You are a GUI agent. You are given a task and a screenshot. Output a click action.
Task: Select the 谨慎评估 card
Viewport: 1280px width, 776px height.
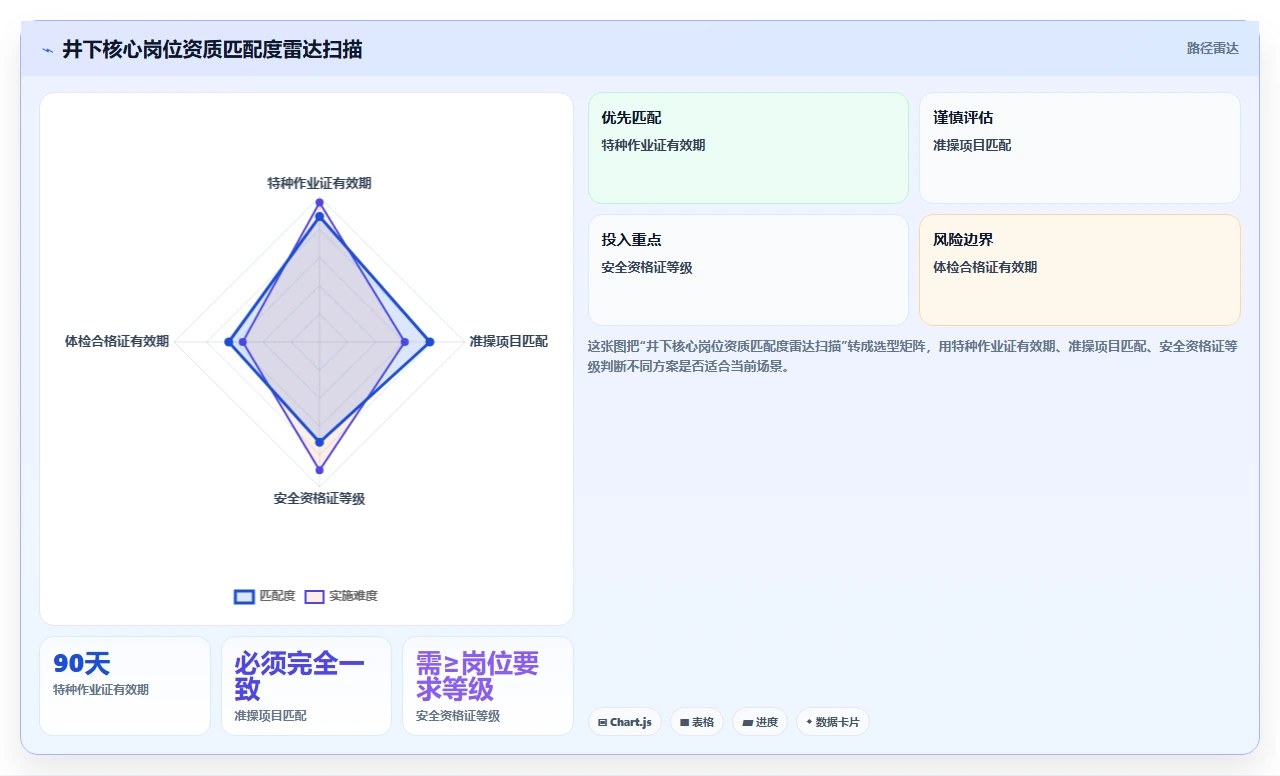pyautogui.click(x=1080, y=148)
